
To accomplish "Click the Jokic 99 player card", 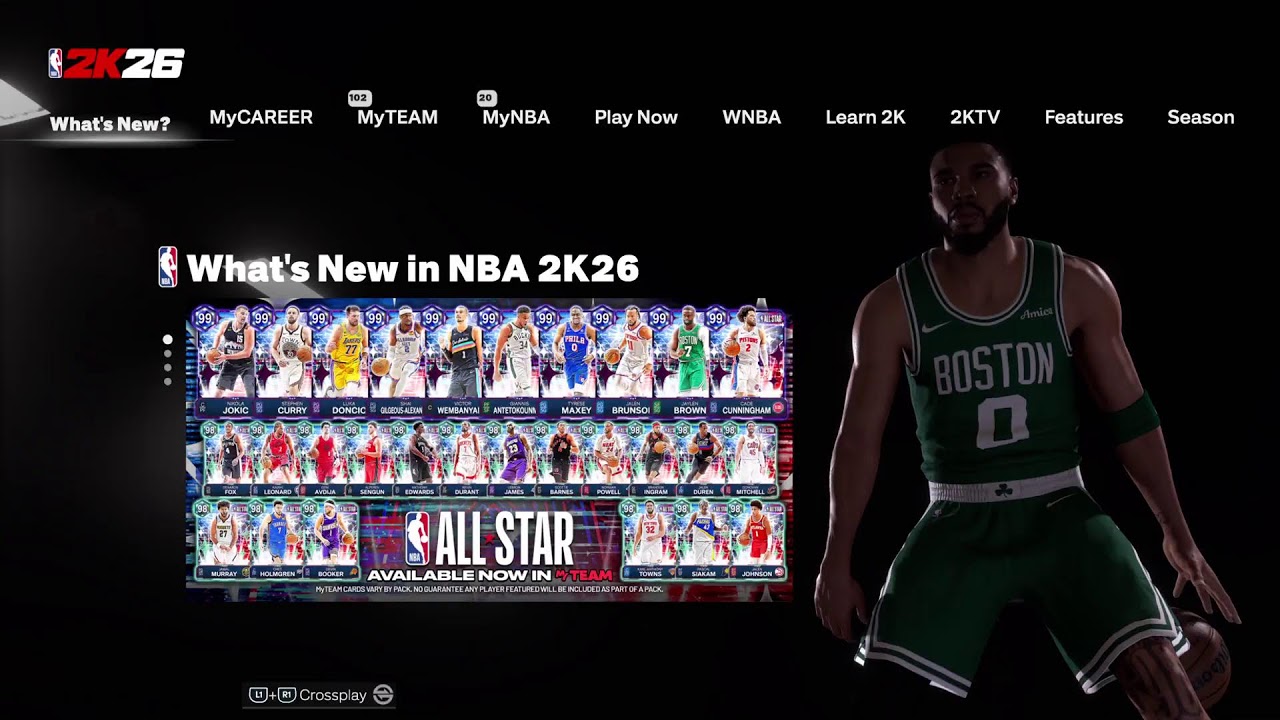I will pos(224,362).
